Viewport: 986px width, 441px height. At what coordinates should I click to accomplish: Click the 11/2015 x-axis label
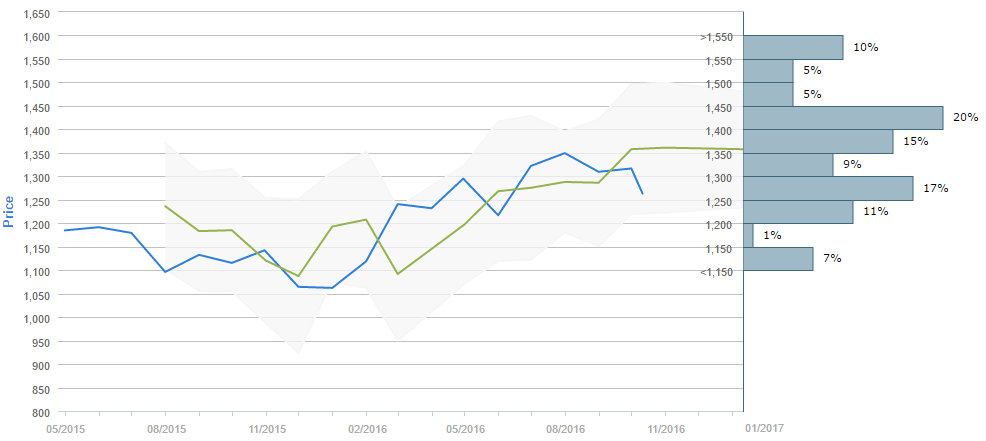[x=265, y=428]
